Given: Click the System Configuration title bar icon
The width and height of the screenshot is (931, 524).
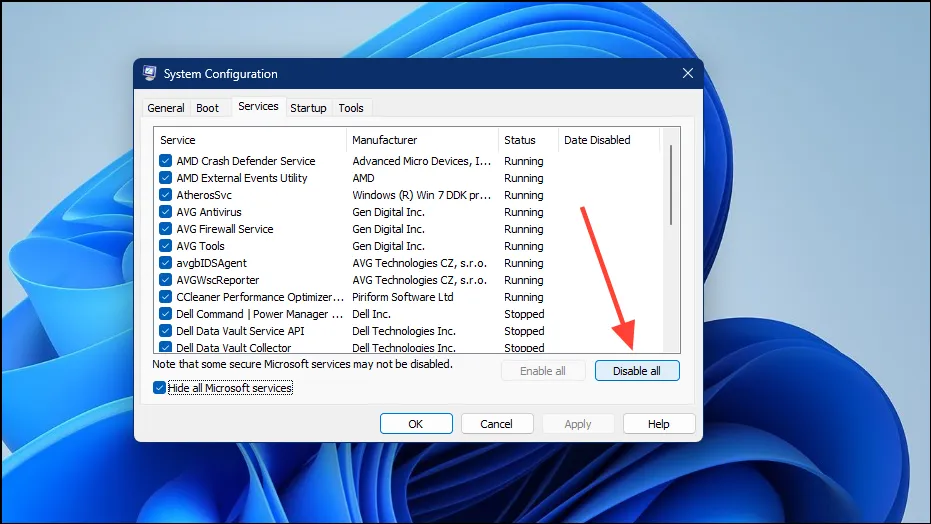Looking at the screenshot, I should point(150,73).
